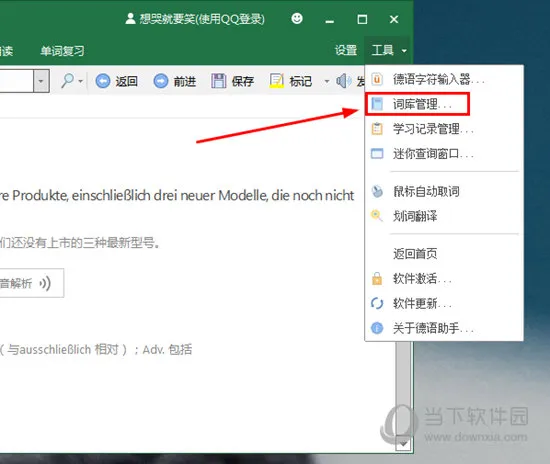
Task: Click the word 'Produkte' in the sentence
Action: 40,195
